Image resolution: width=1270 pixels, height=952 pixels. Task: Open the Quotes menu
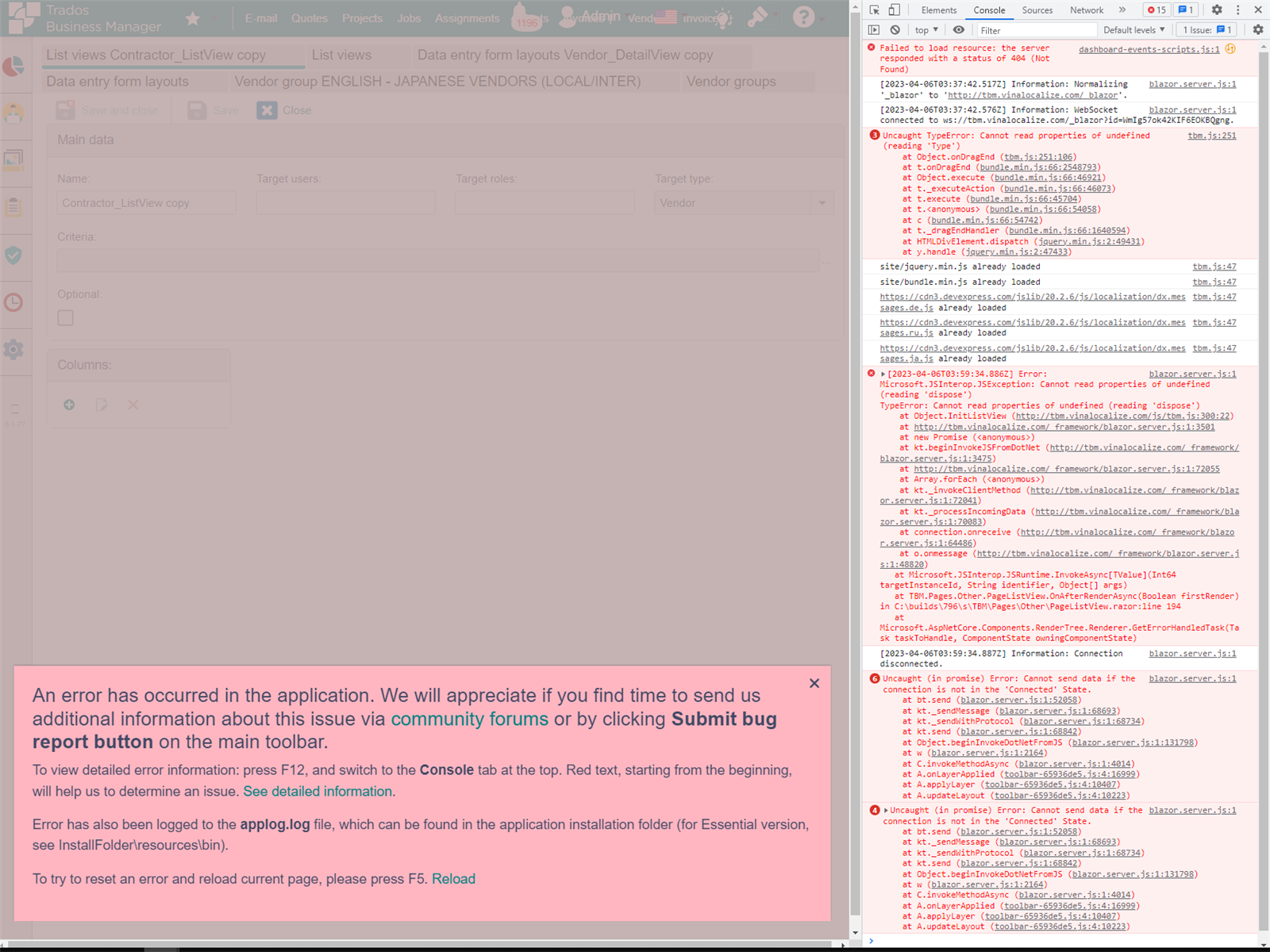click(x=310, y=18)
